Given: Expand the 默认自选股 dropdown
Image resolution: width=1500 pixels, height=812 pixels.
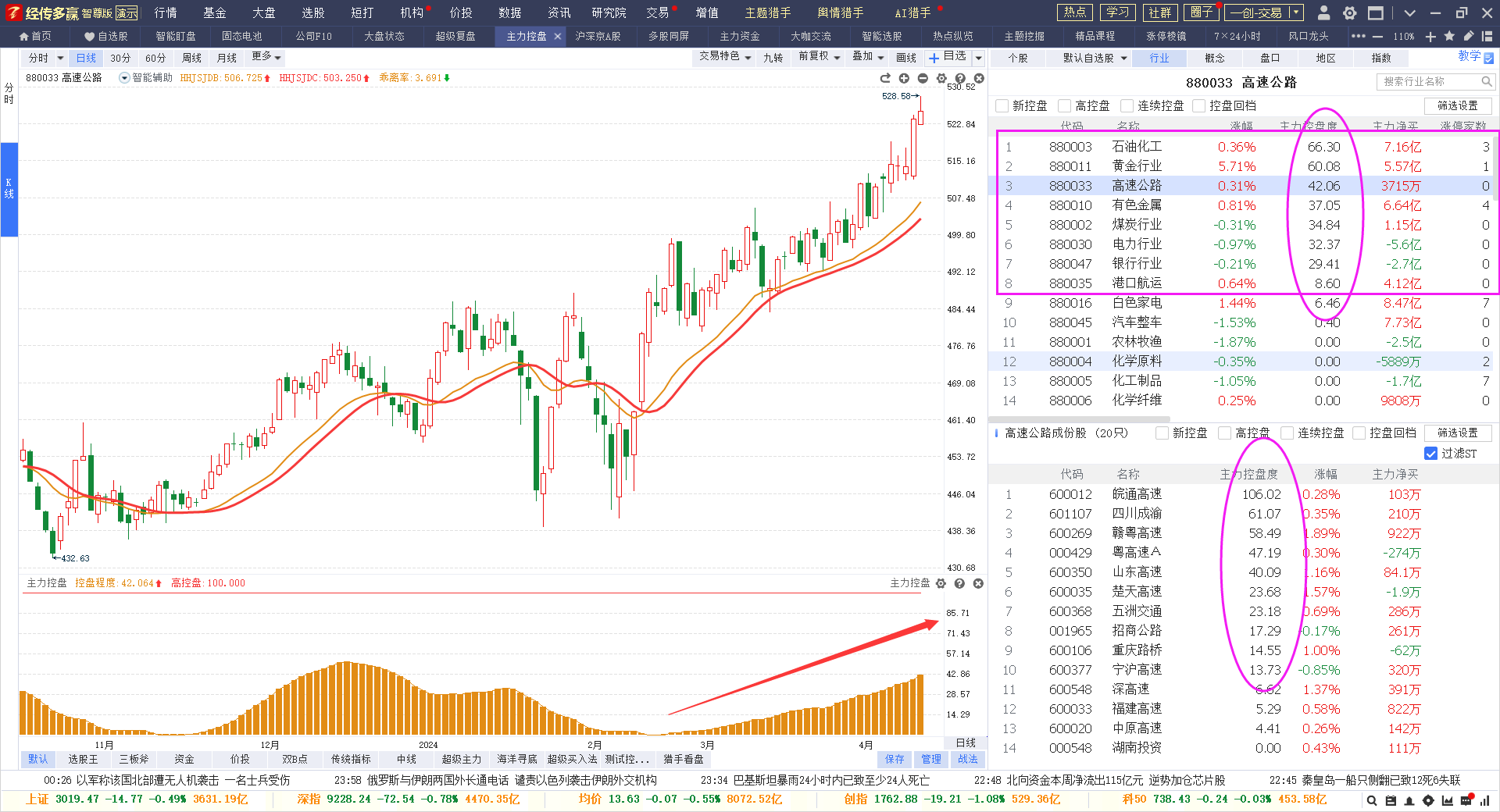Looking at the screenshot, I should (x=1095, y=58).
